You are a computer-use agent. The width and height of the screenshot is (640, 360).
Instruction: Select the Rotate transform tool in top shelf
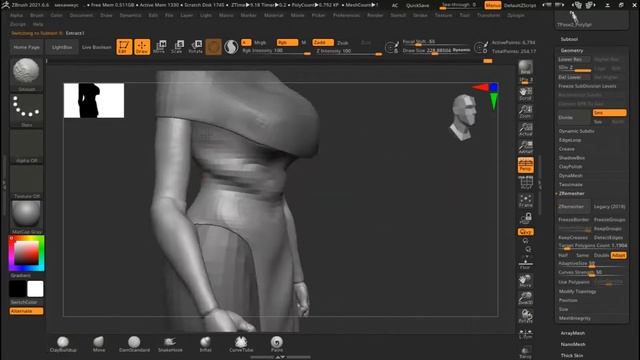click(196, 47)
